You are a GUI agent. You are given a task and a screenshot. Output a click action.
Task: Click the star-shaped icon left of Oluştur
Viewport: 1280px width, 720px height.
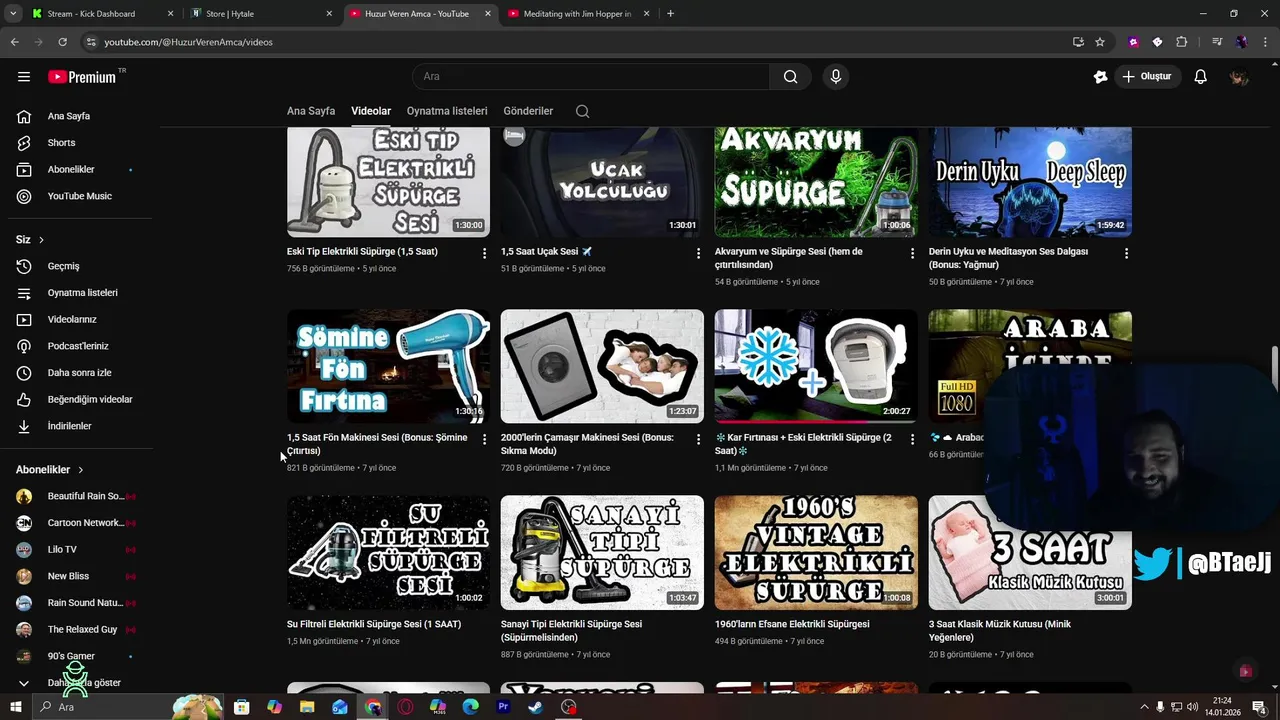click(1100, 77)
